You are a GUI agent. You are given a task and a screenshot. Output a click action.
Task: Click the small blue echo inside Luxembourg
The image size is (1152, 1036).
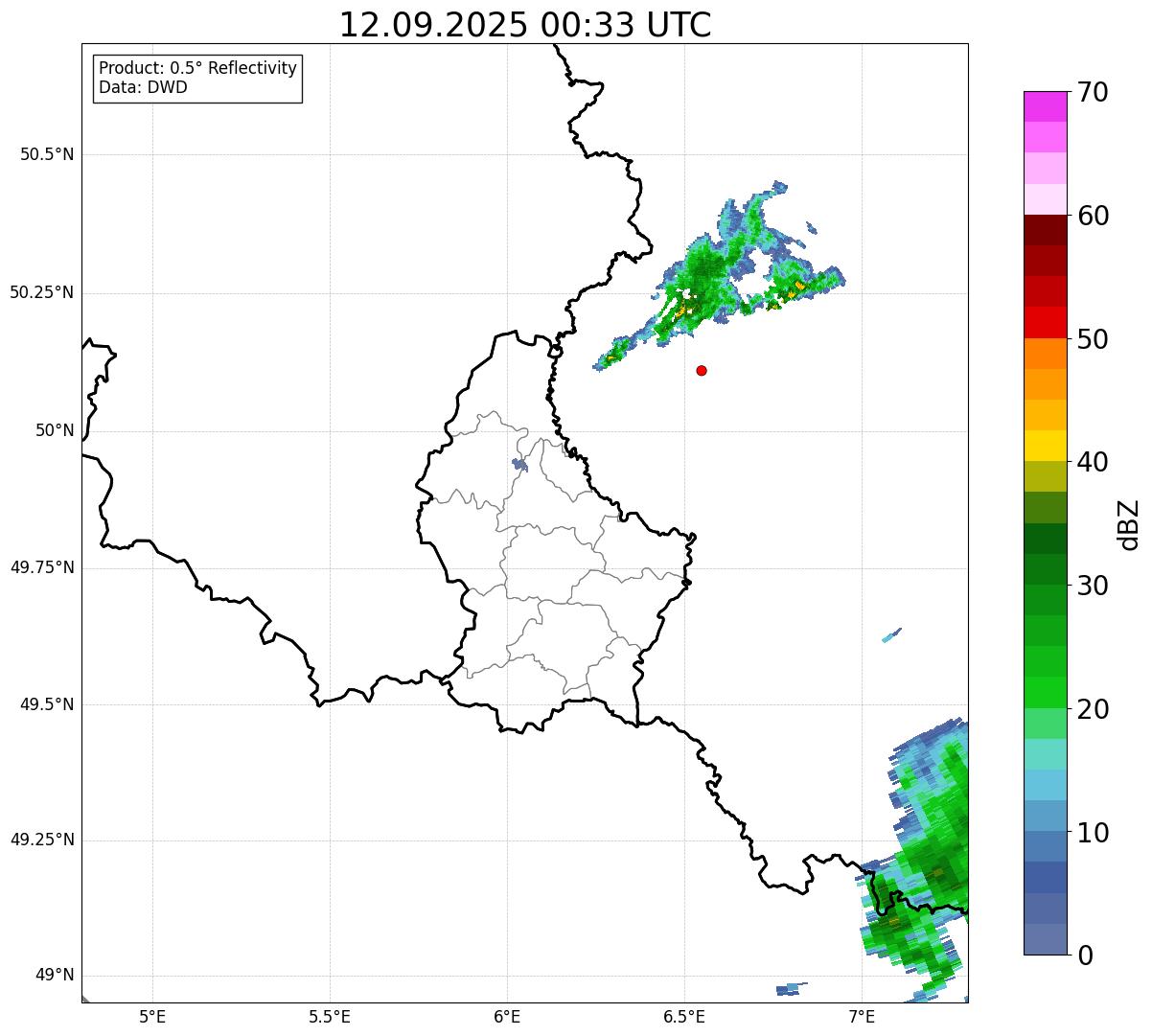click(x=519, y=465)
